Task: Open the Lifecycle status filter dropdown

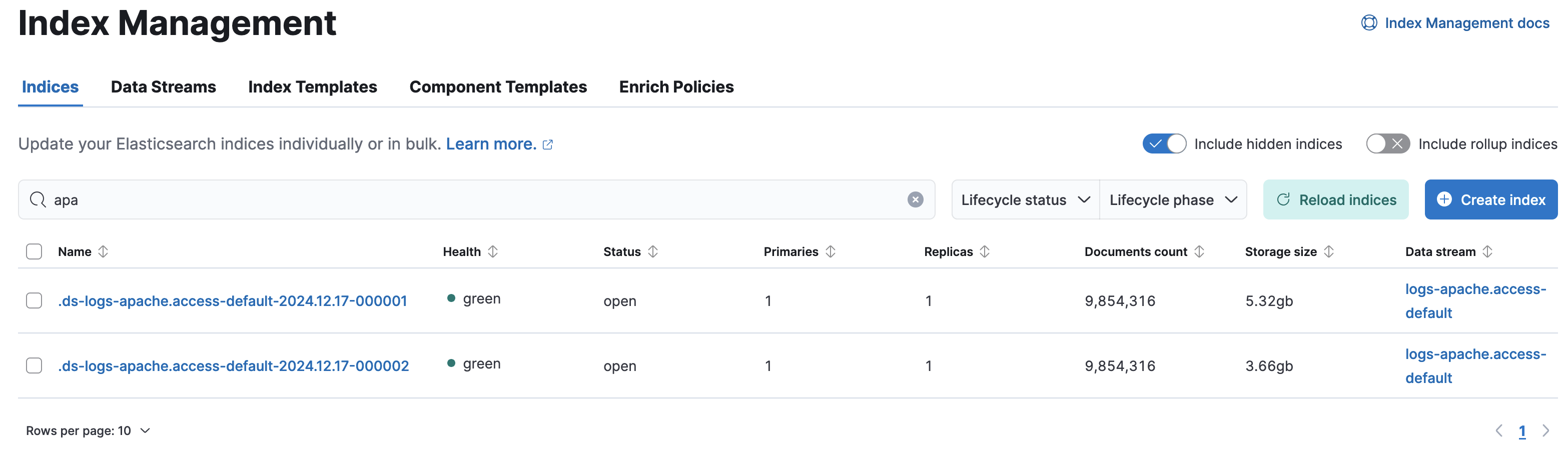Action: [1025, 199]
